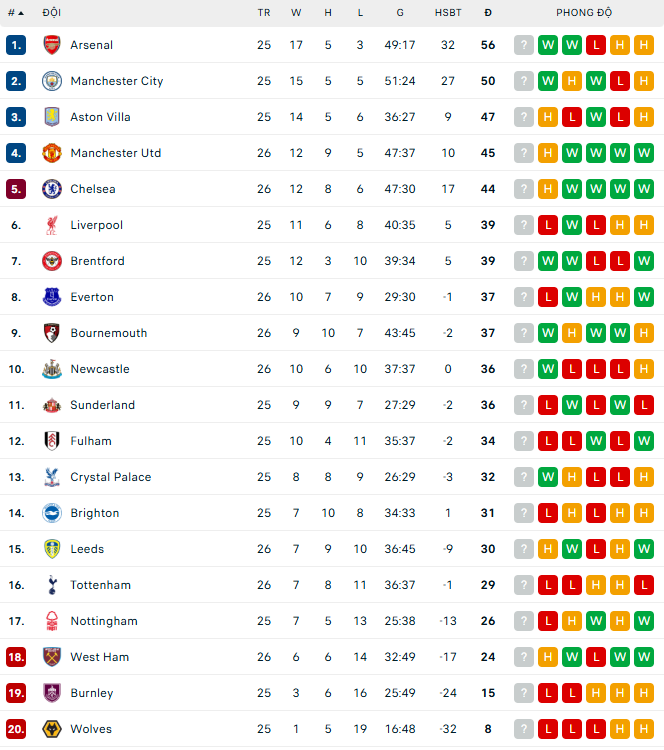Sort standings by the Đ points header

488,13
